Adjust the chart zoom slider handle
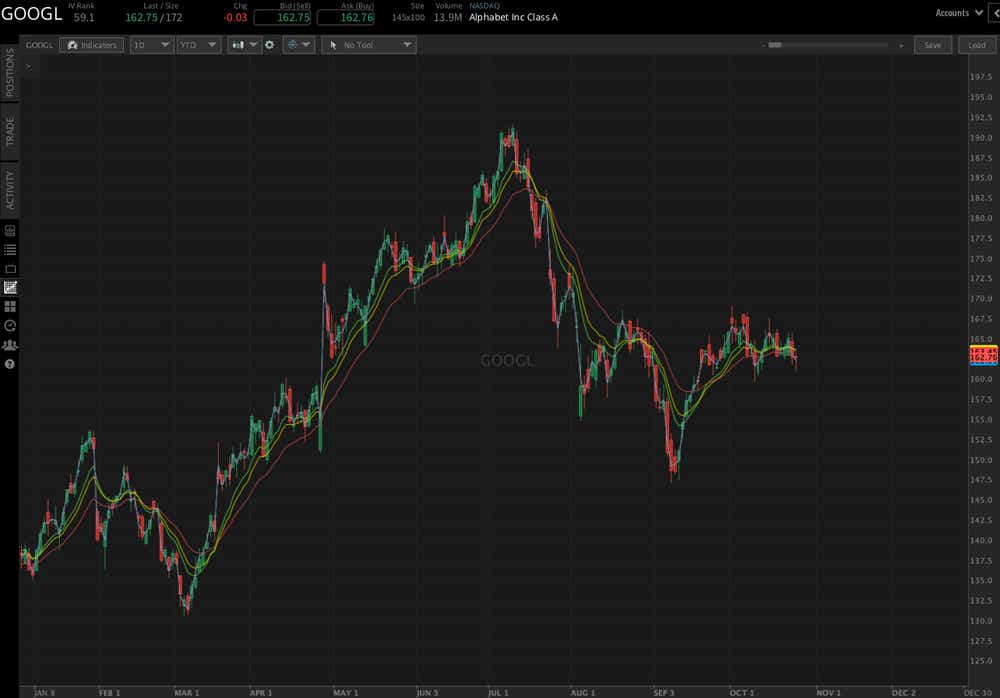 (774, 45)
